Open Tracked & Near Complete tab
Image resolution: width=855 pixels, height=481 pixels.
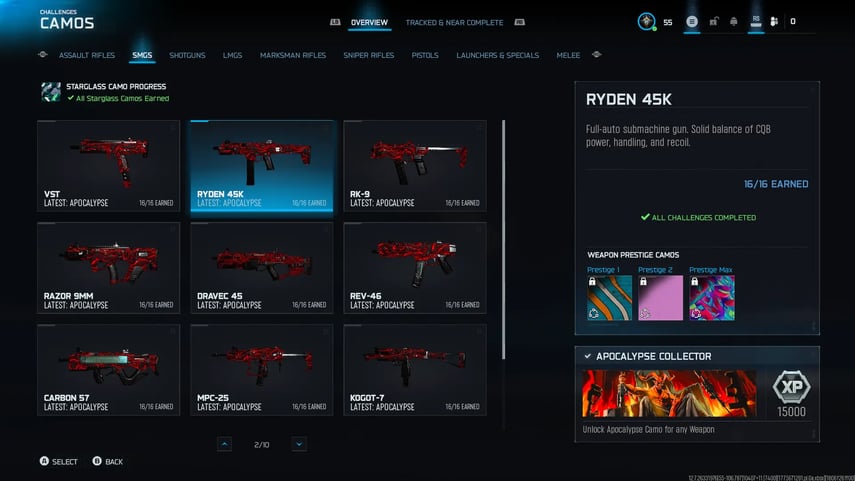point(454,22)
